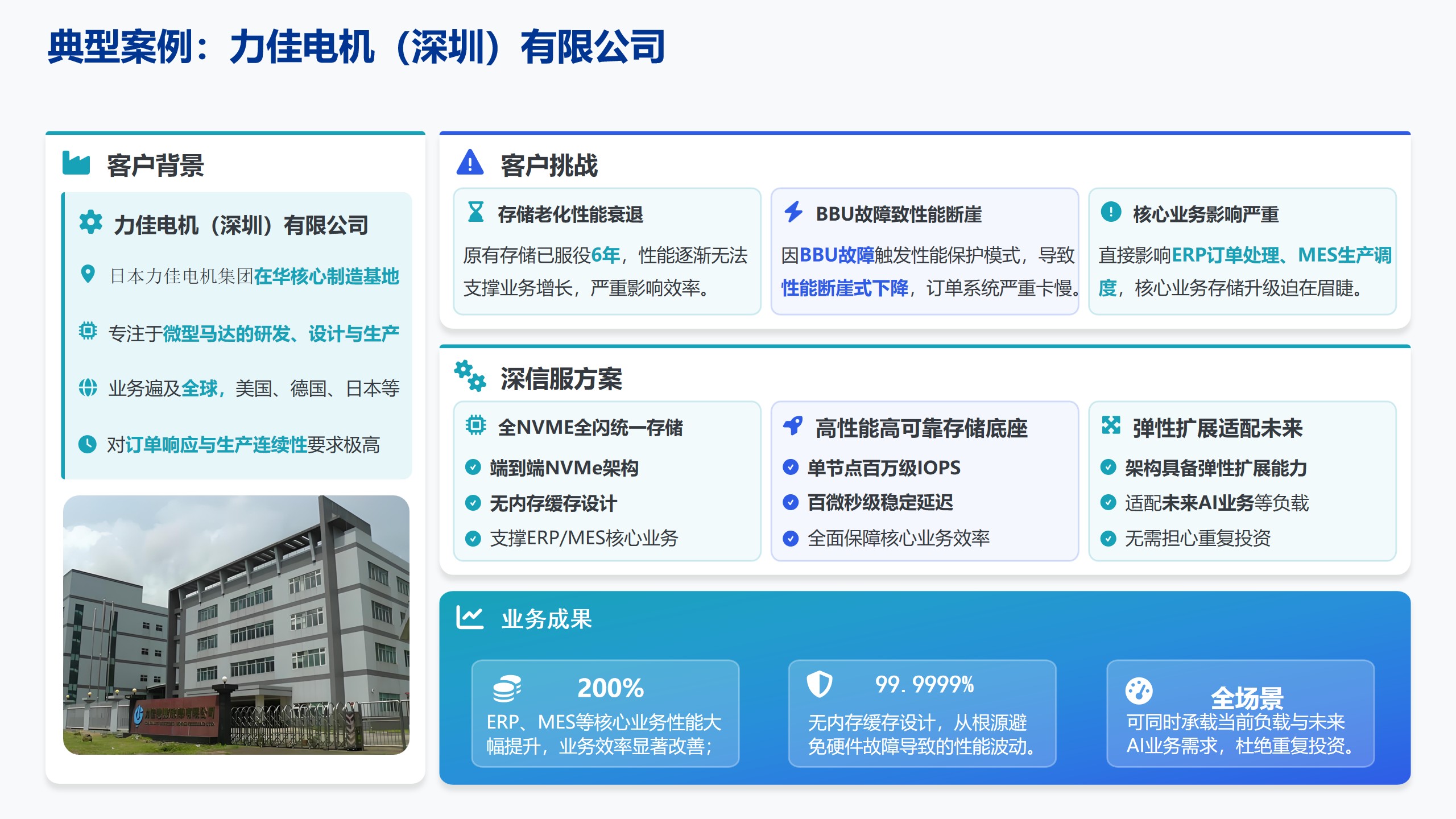This screenshot has width=1456, height=819.
Task: Click the check icon beside 端到端NVMe架构
Action: [473, 468]
